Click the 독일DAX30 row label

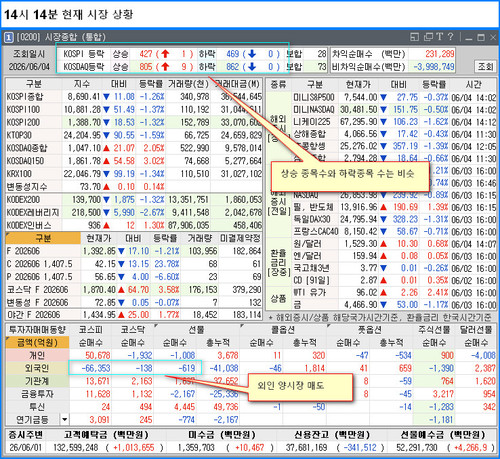[312, 219]
